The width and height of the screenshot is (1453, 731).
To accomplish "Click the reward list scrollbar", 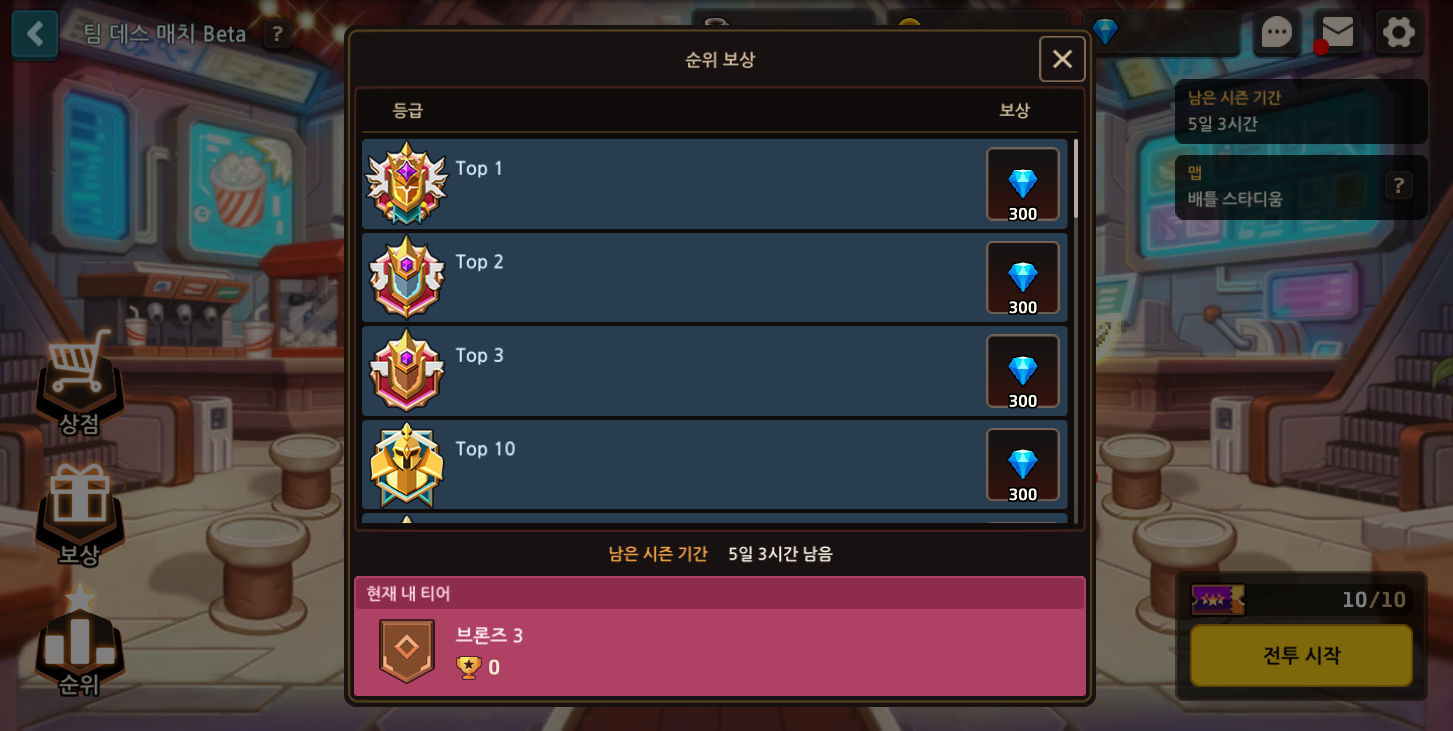I will (x=1076, y=178).
